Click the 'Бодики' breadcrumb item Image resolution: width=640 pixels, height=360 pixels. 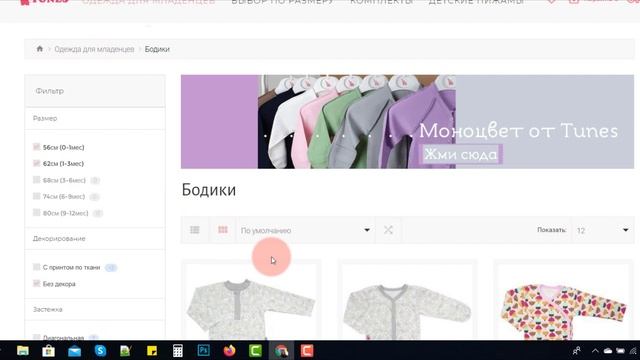(x=157, y=49)
